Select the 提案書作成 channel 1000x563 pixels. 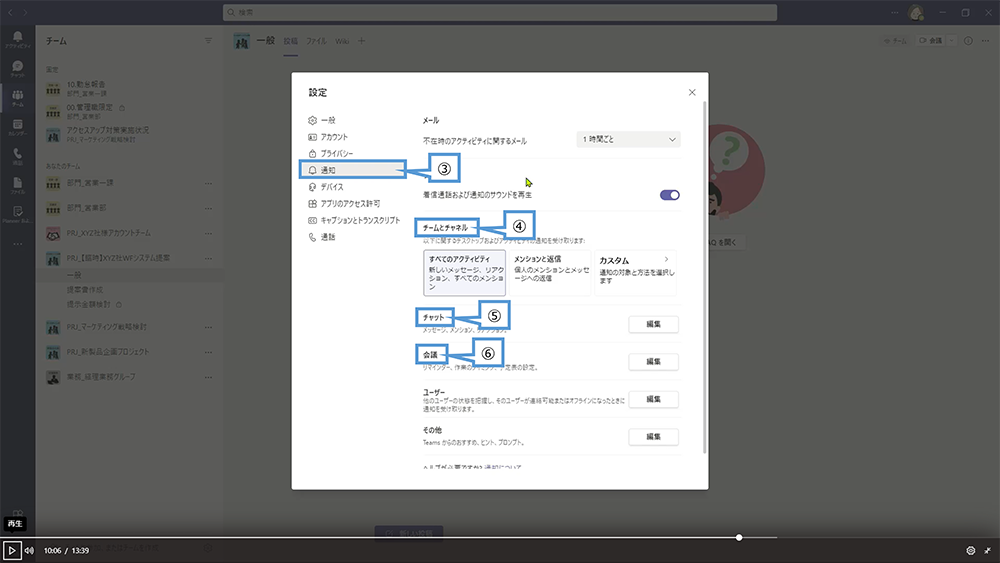[85, 289]
